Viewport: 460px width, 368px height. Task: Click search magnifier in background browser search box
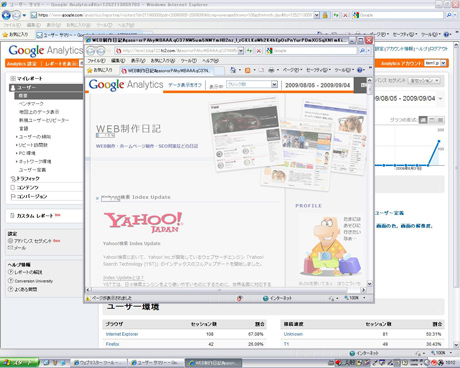tap(449, 15)
